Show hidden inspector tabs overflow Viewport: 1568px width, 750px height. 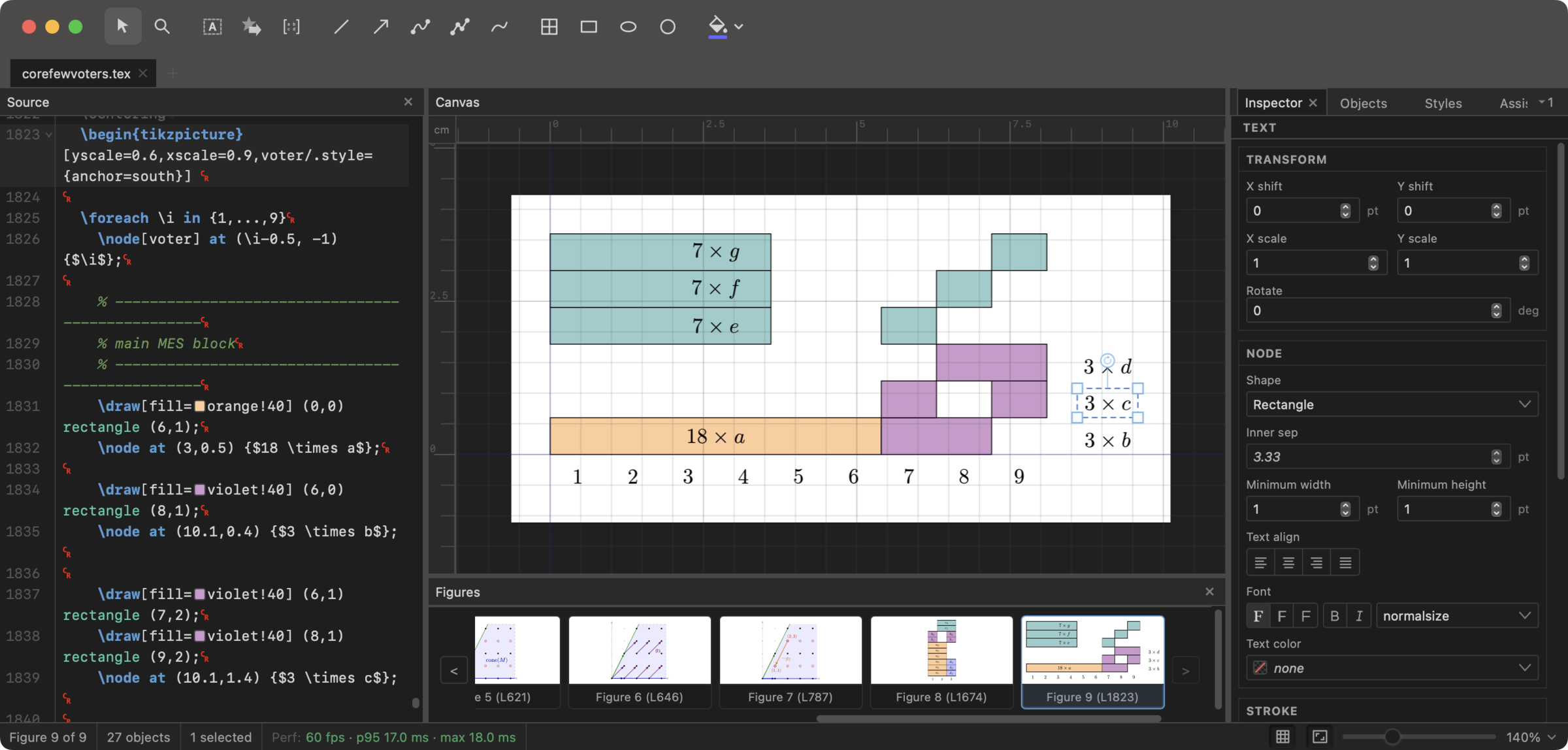[x=1546, y=102]
